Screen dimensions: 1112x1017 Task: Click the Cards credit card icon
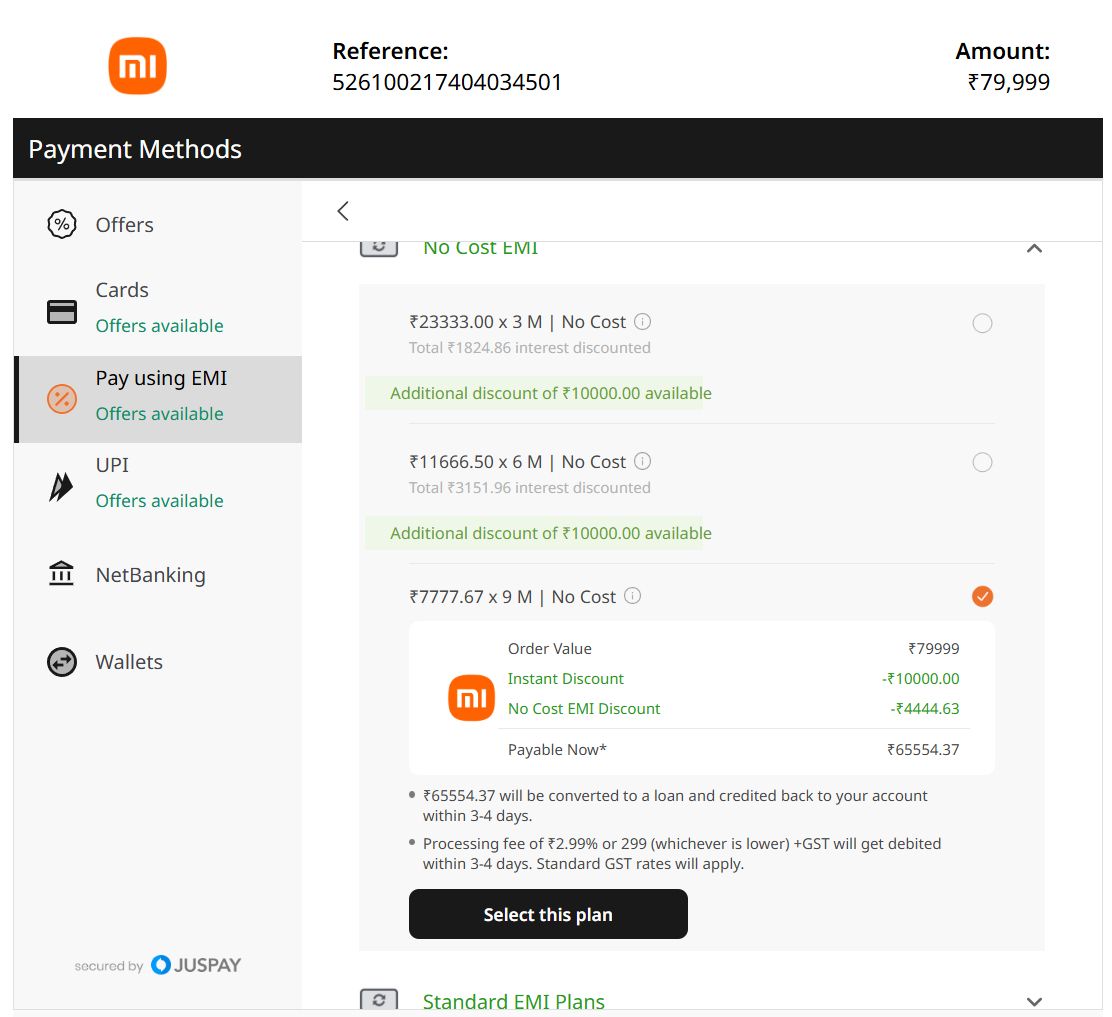click(62, 311)
